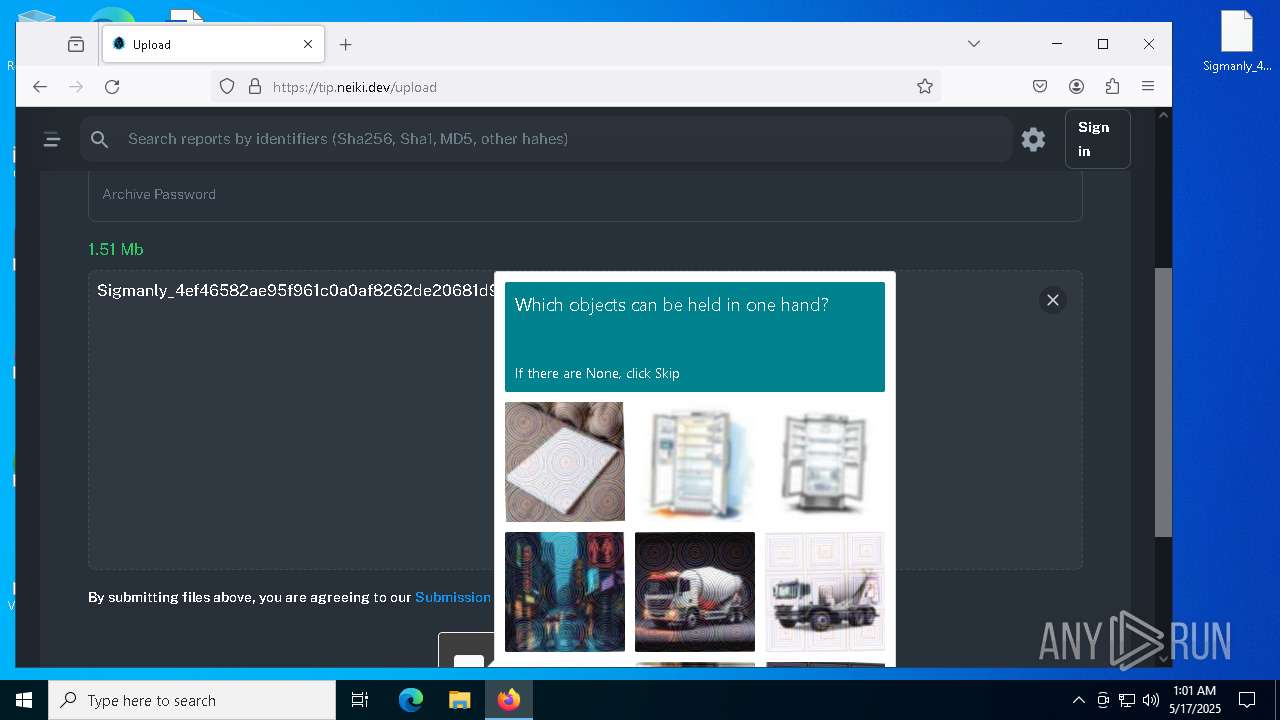The width and height of the screenshot is (1280, 720).
Task: List all tabs dropdown arrow
Action: point(974,44)
